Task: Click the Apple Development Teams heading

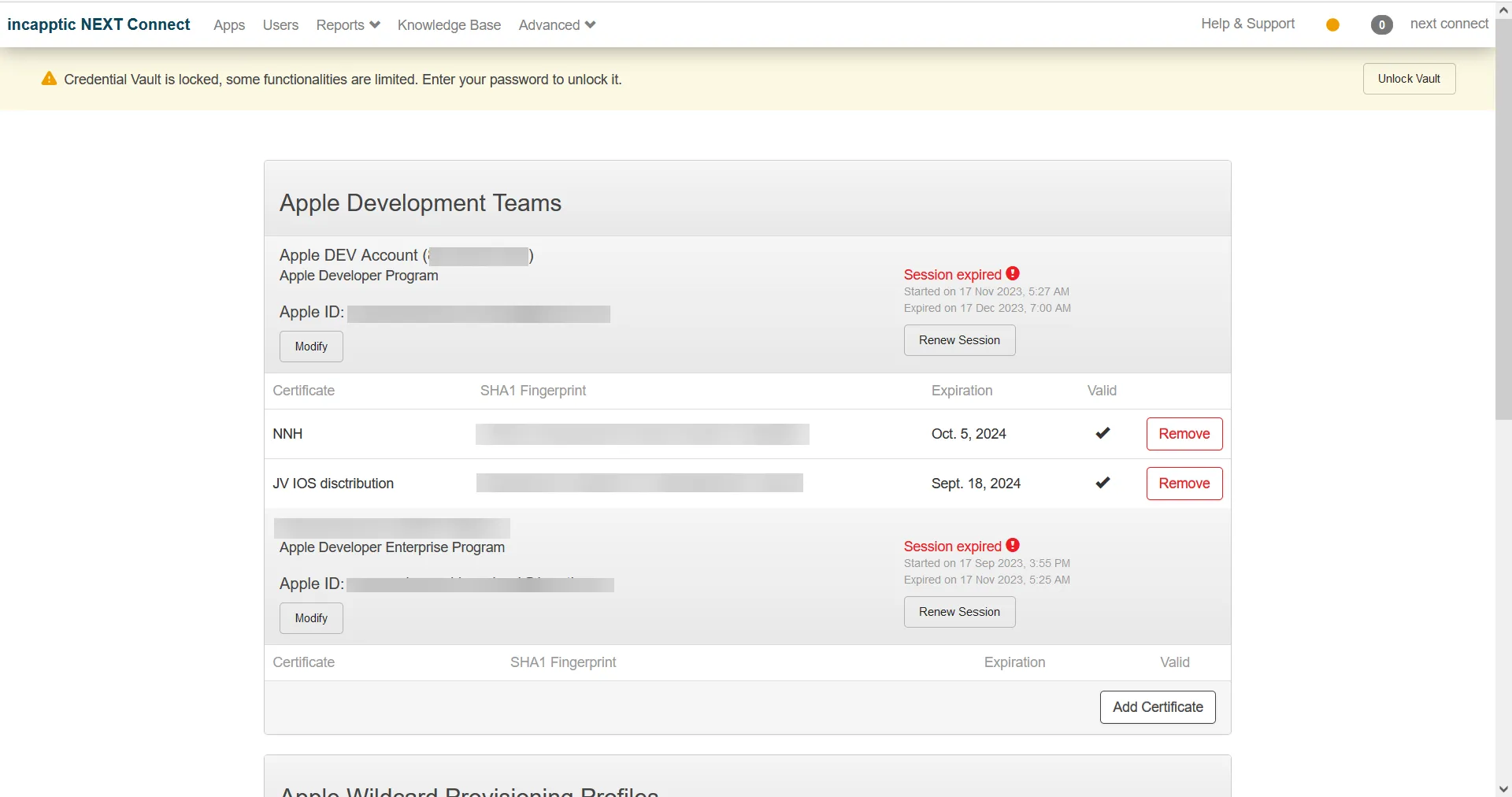Action: [x=421, y=203]
